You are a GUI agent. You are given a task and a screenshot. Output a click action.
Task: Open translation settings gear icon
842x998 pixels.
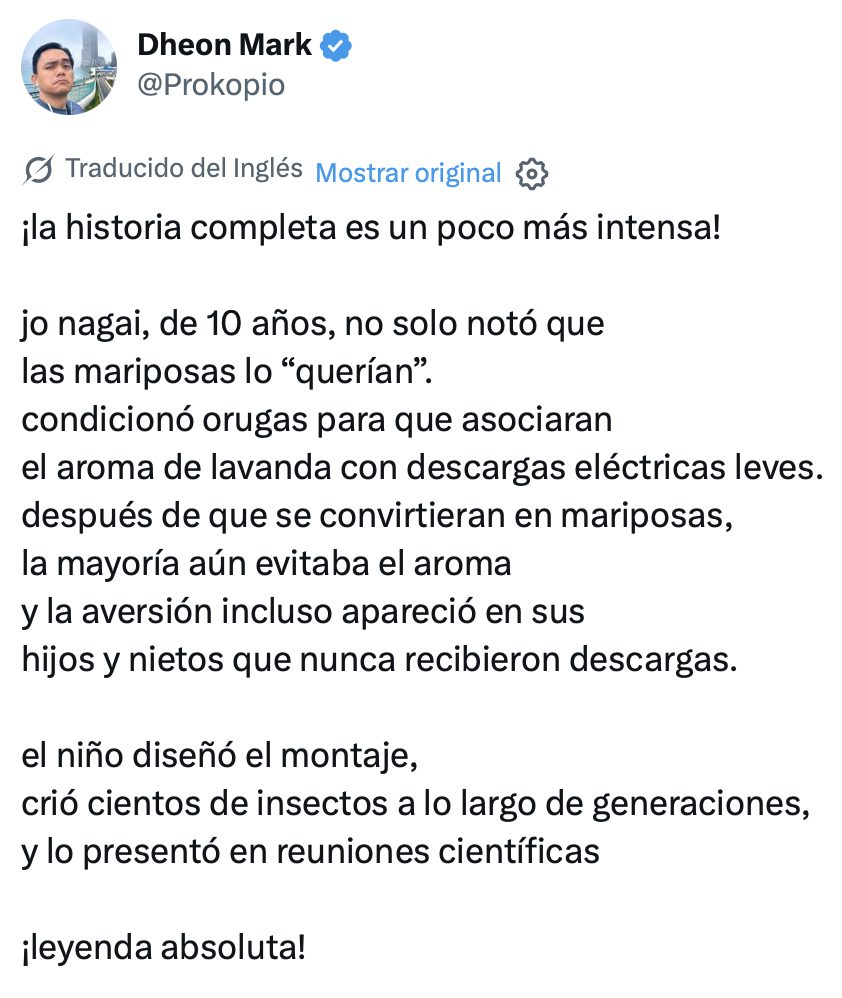pos(531,174)
